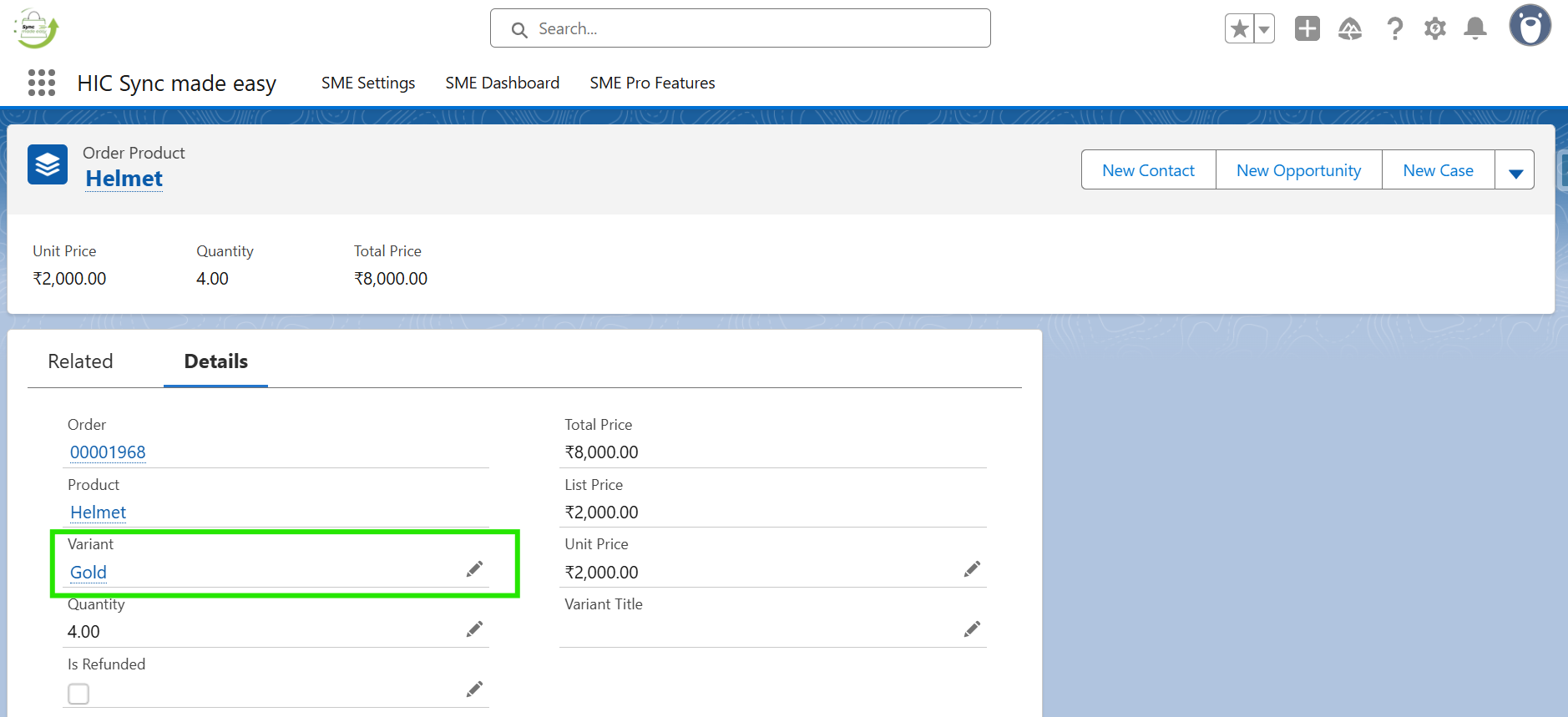This screenshot has height=717, width=1568.
Task: Edit Is Refunded pencil icon
Action: [x=474, y=689]
